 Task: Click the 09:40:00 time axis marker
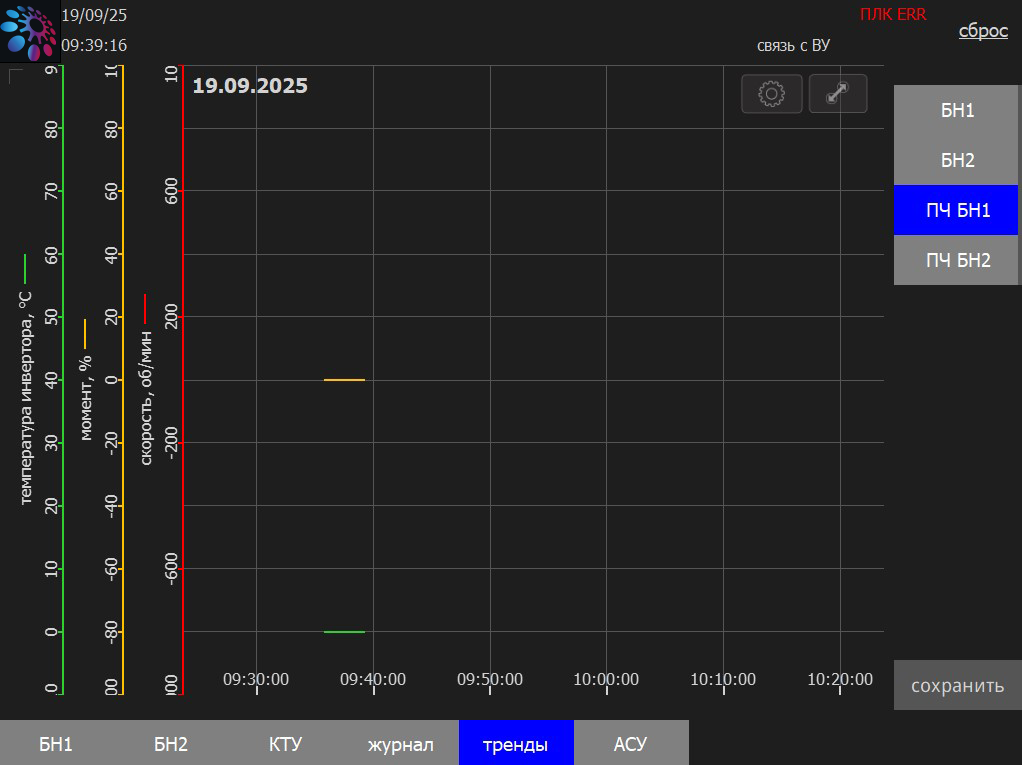point(373,680)
